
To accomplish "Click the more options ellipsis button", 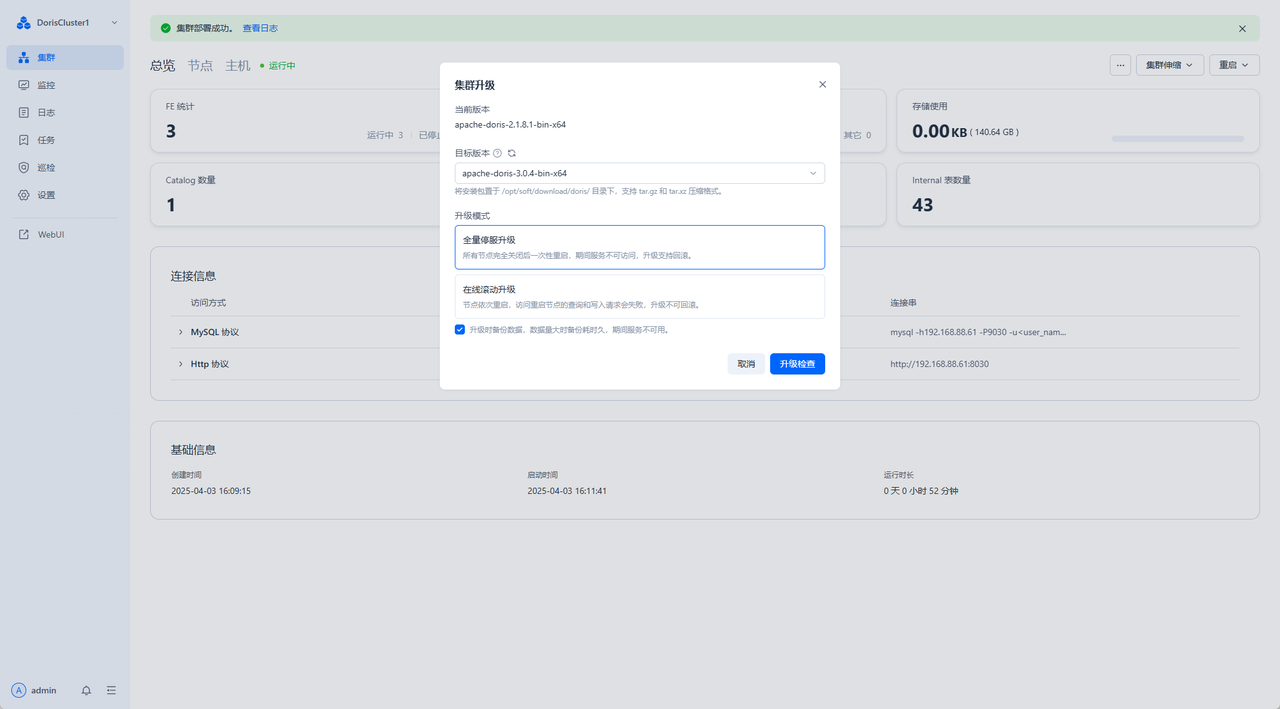I will point(1120,64).
